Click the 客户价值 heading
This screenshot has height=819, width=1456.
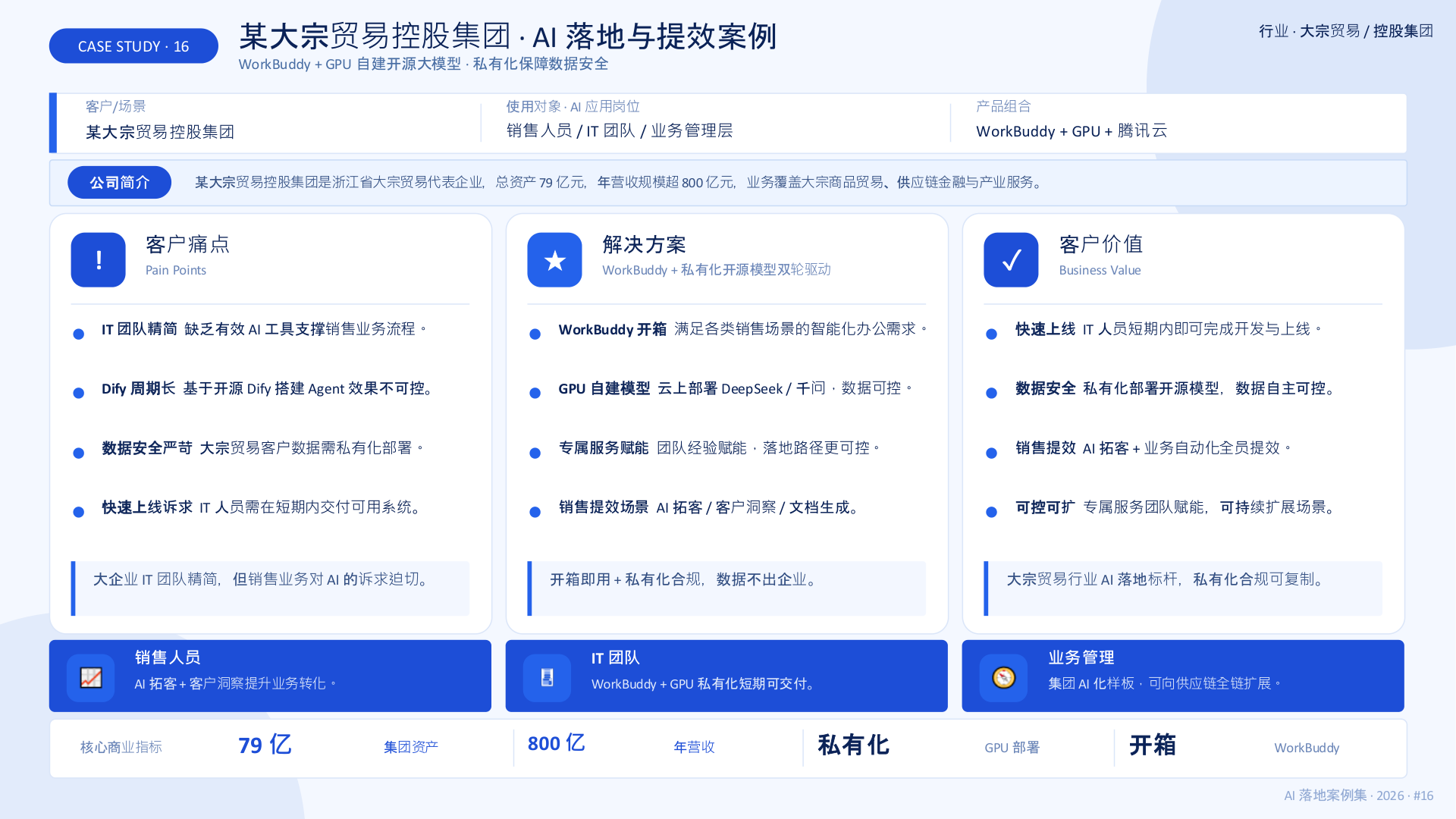pos(1101,244)
